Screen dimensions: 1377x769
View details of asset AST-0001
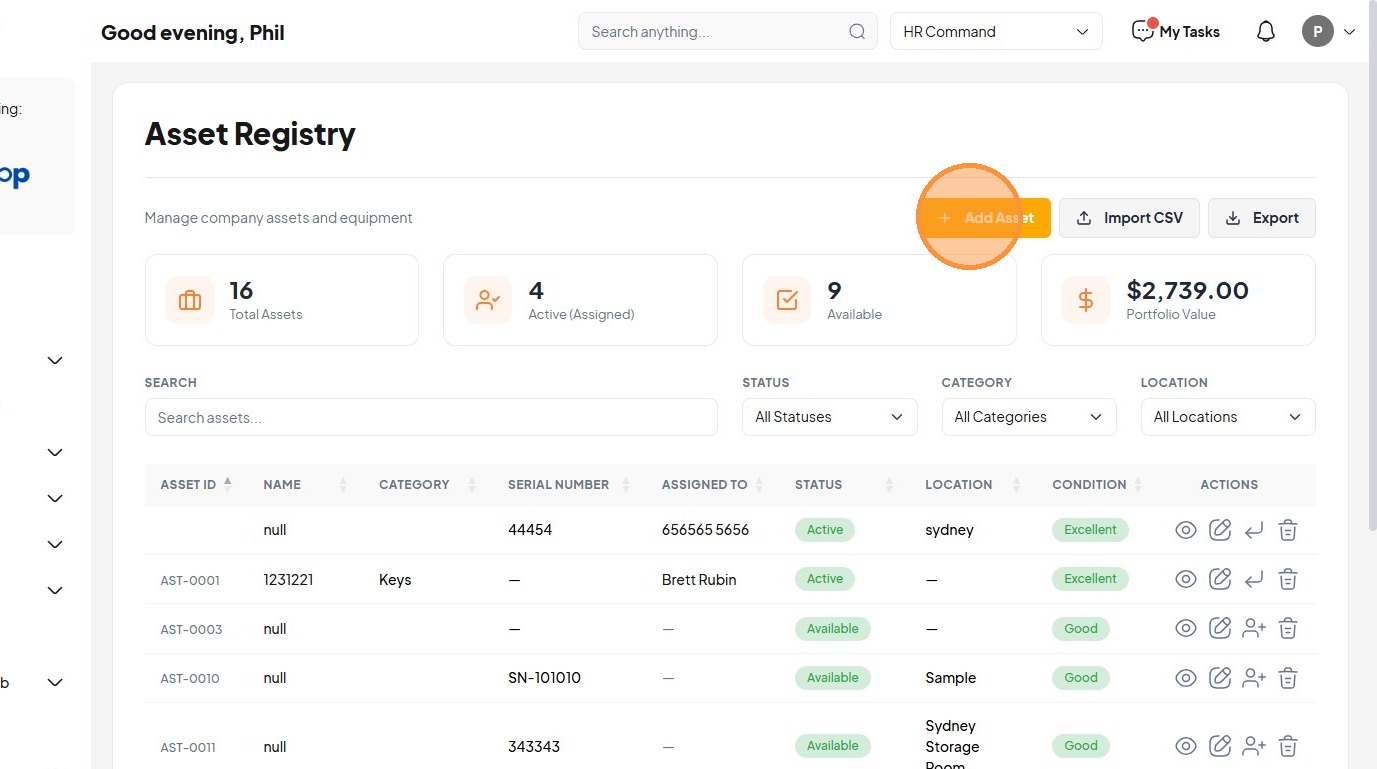[1186, 579]
